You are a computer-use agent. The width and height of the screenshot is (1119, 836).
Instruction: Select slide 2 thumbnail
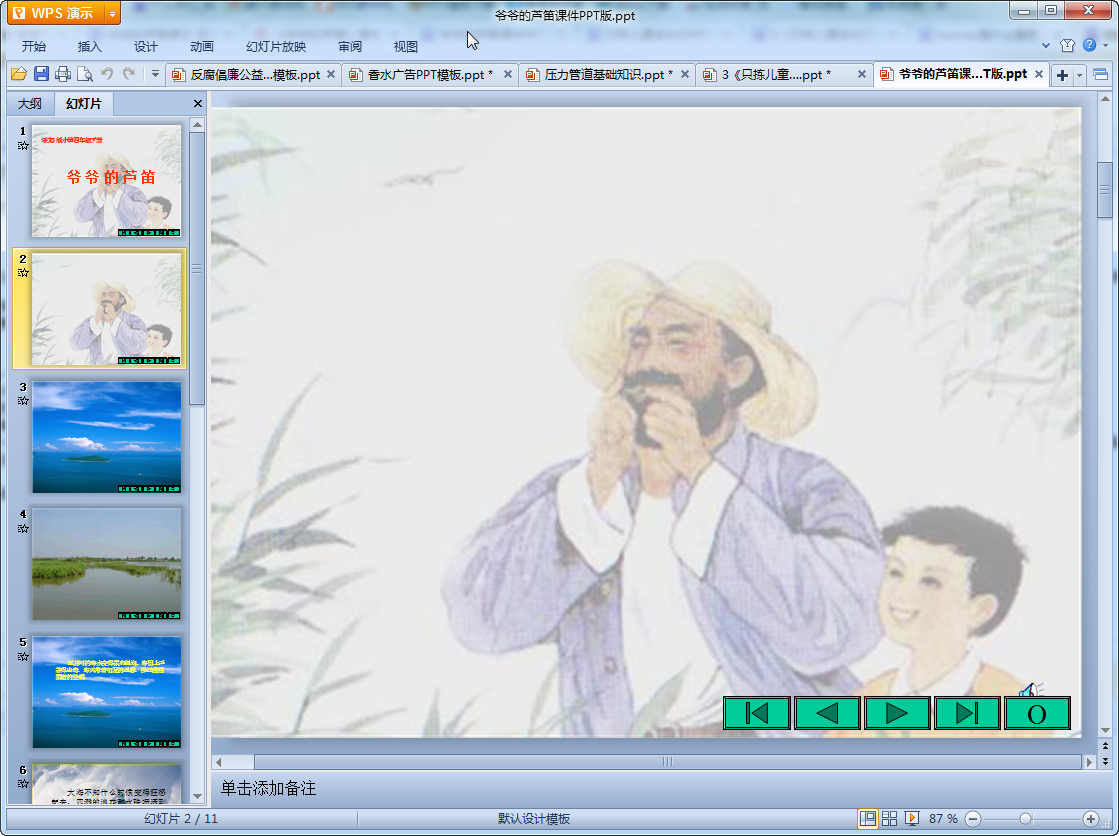106,308
